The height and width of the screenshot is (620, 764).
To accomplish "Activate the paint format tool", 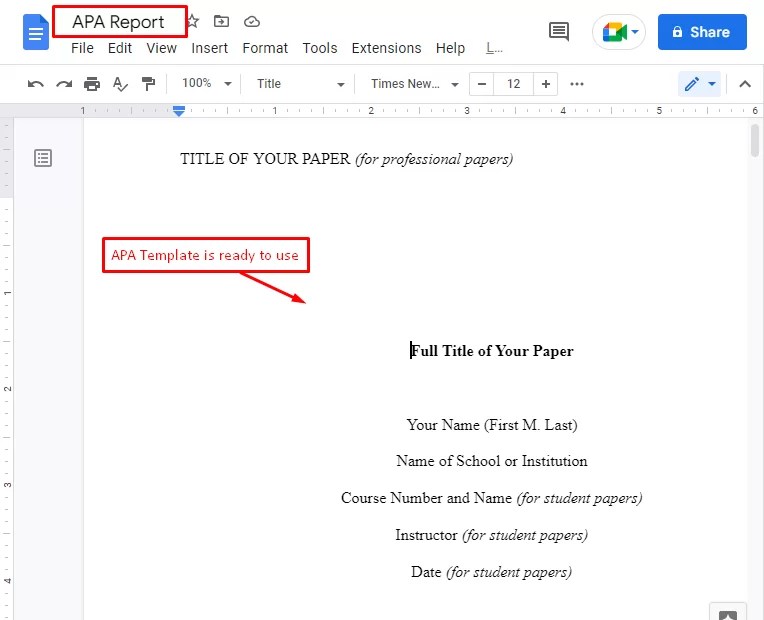I will (148, 84).
